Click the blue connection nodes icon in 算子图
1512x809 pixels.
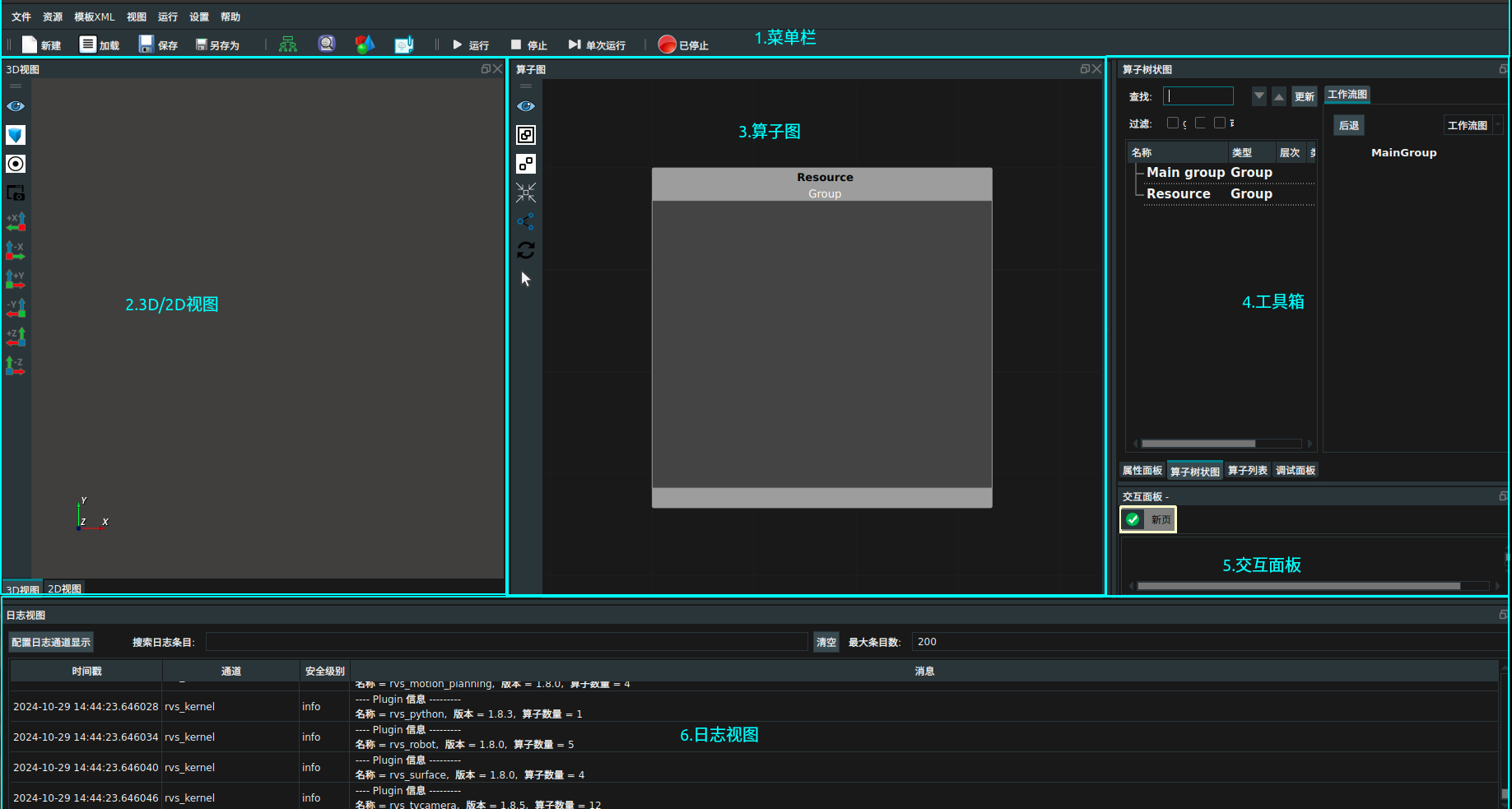(526, 221)
